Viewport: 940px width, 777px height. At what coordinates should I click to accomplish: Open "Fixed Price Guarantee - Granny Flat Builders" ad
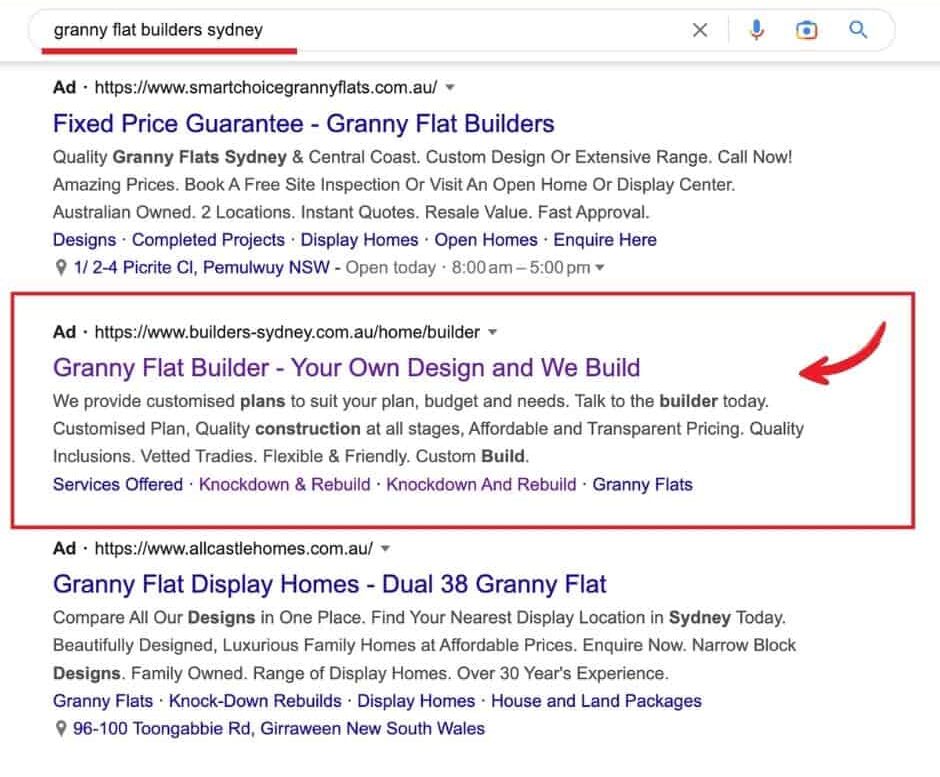click(303, 124)
